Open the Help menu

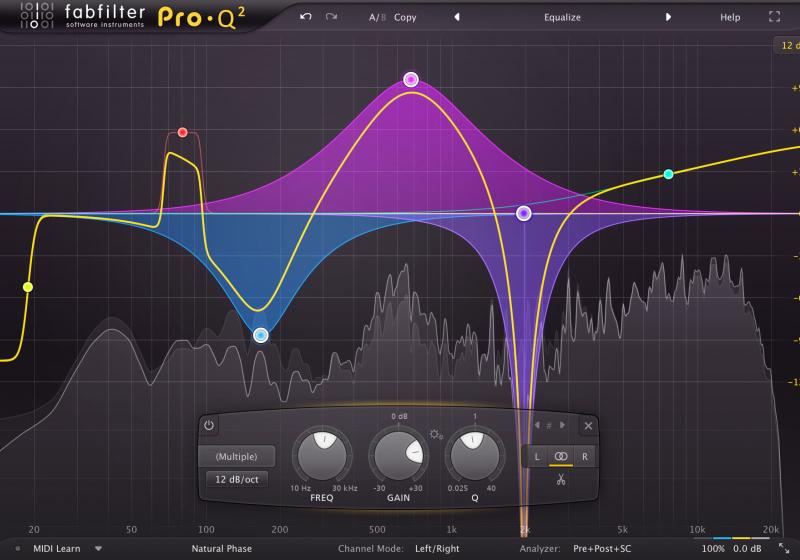click(730, 17)
